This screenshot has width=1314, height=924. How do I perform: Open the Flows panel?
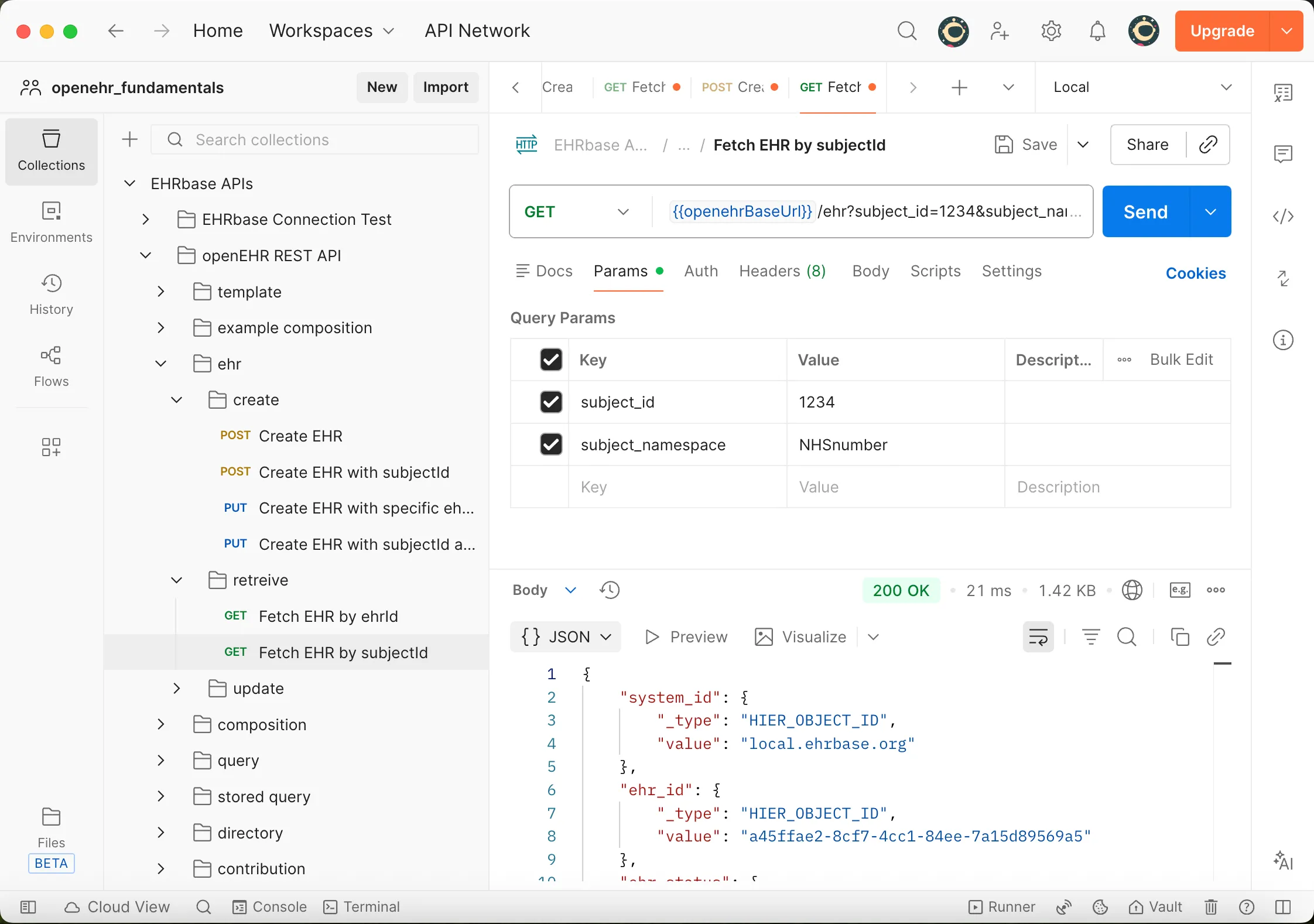click(51, 366)
